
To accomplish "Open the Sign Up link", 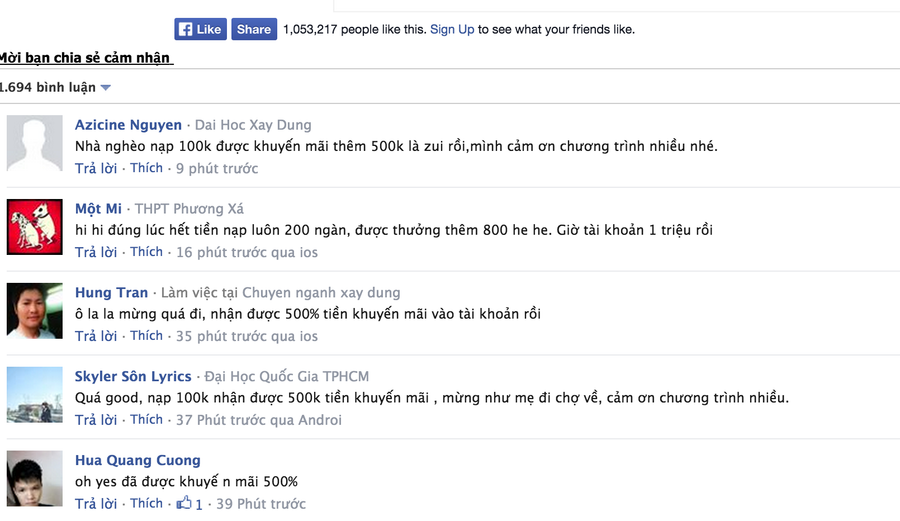I will click(x=452, y=29).
